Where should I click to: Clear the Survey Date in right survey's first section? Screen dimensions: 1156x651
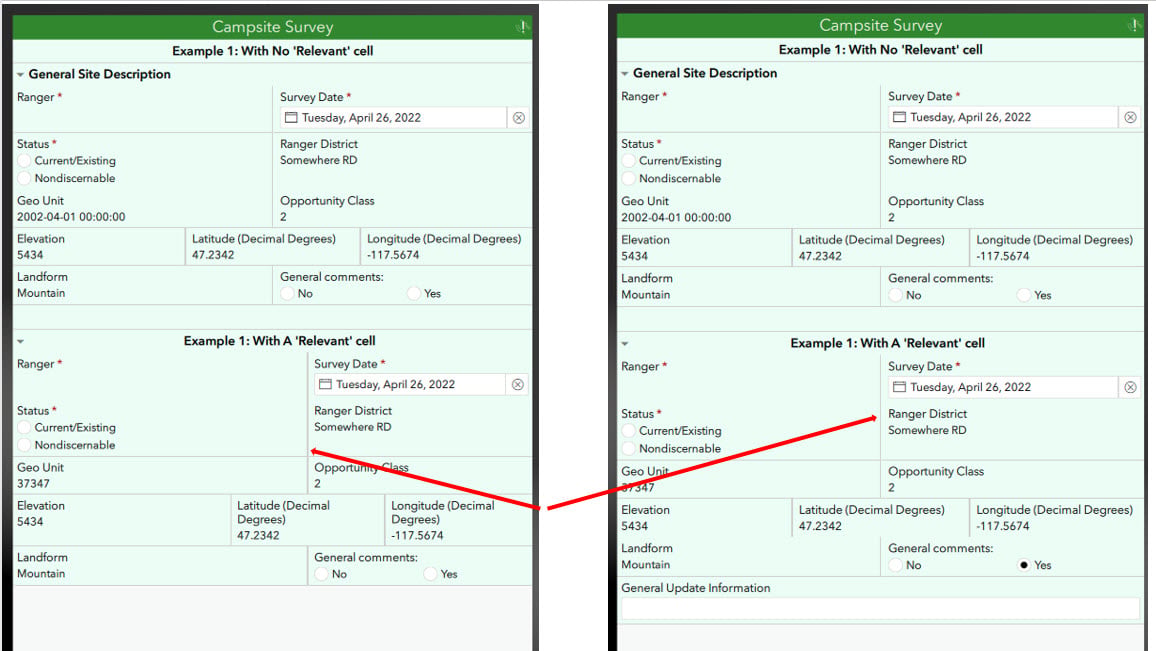[x=1130, y=117]
